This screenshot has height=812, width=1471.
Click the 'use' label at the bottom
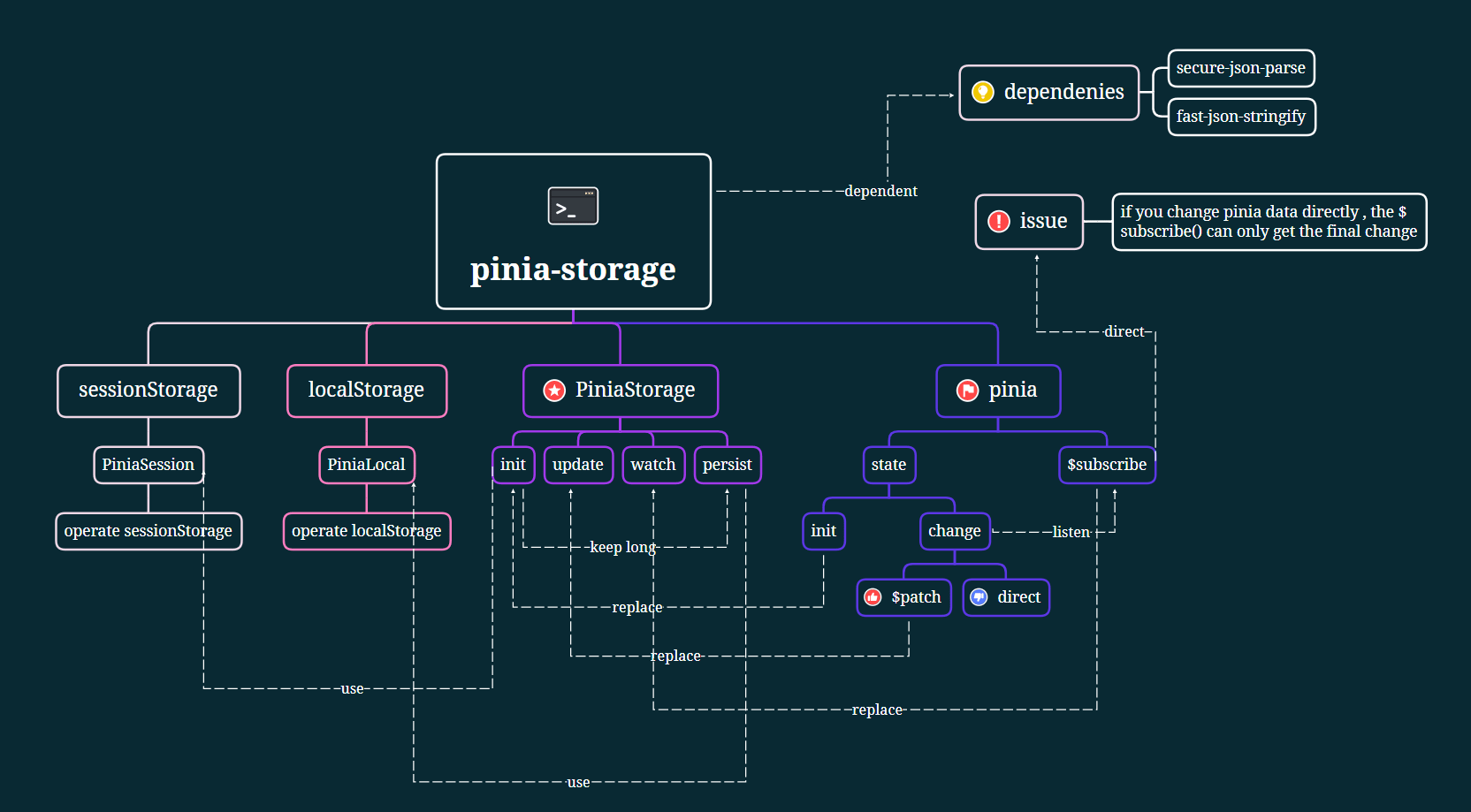click(x=578, y=782)
